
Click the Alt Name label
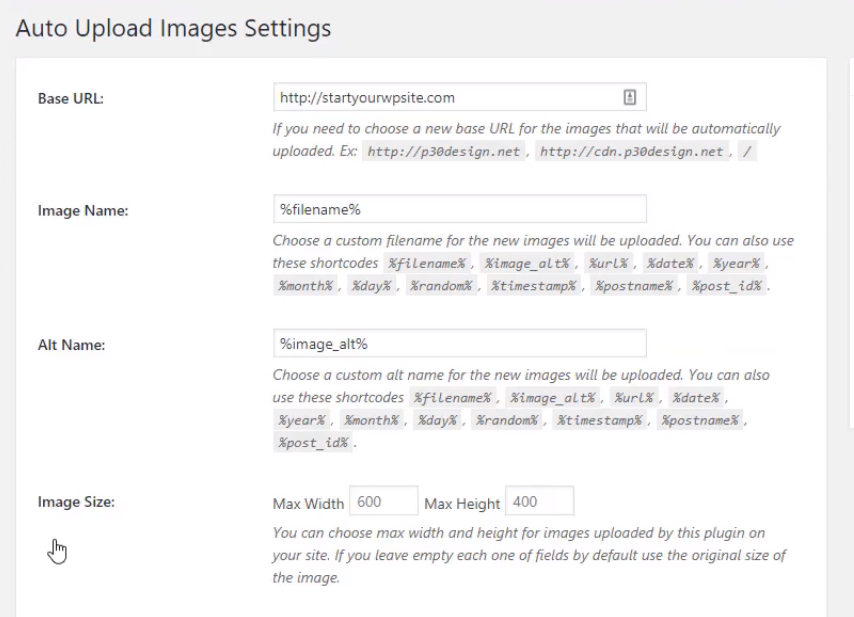pyautogui.click(x=71, y=345)
